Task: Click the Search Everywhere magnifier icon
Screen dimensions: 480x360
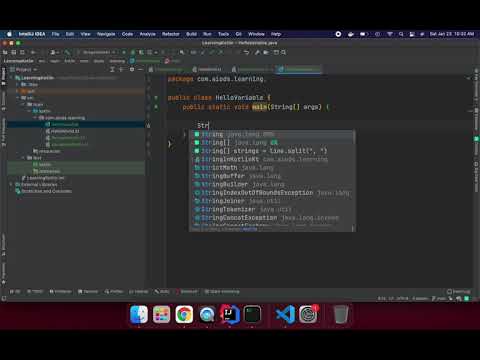Action: tap(284, 52)
